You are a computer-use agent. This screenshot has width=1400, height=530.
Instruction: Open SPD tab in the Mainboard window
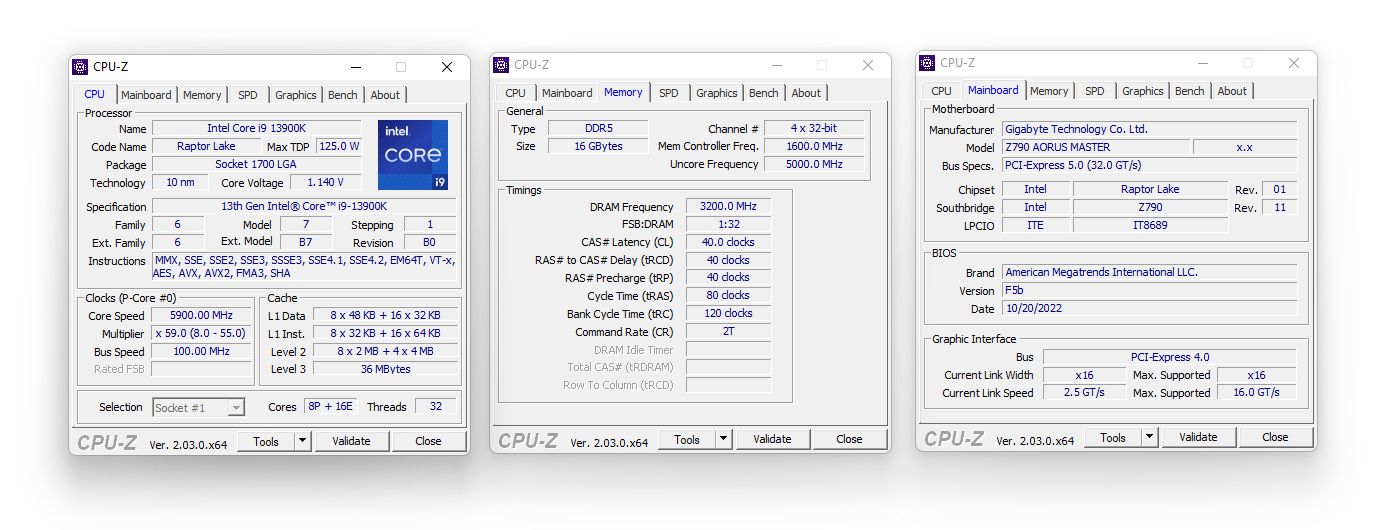click(1095, 91)
